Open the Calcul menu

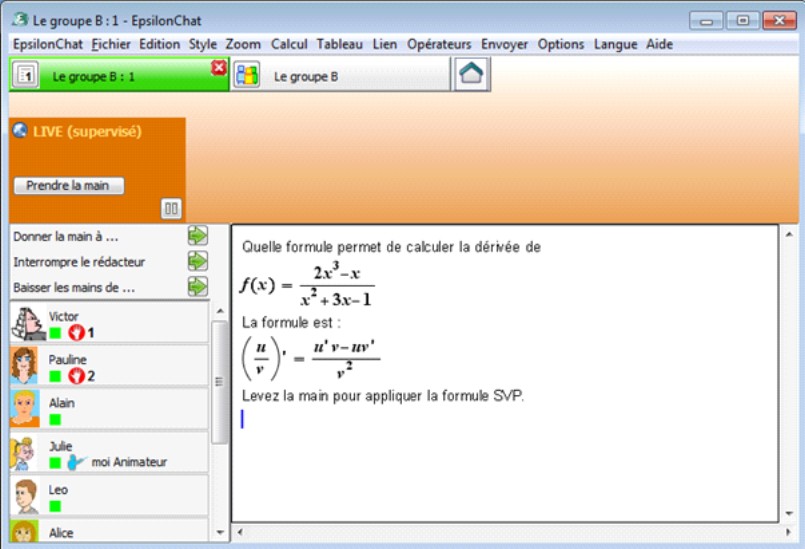tap(289, 44)
